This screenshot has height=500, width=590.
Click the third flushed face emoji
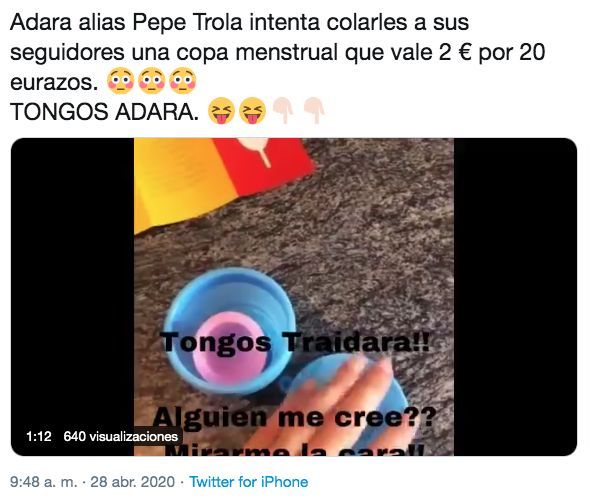click(x=182, y=81)
